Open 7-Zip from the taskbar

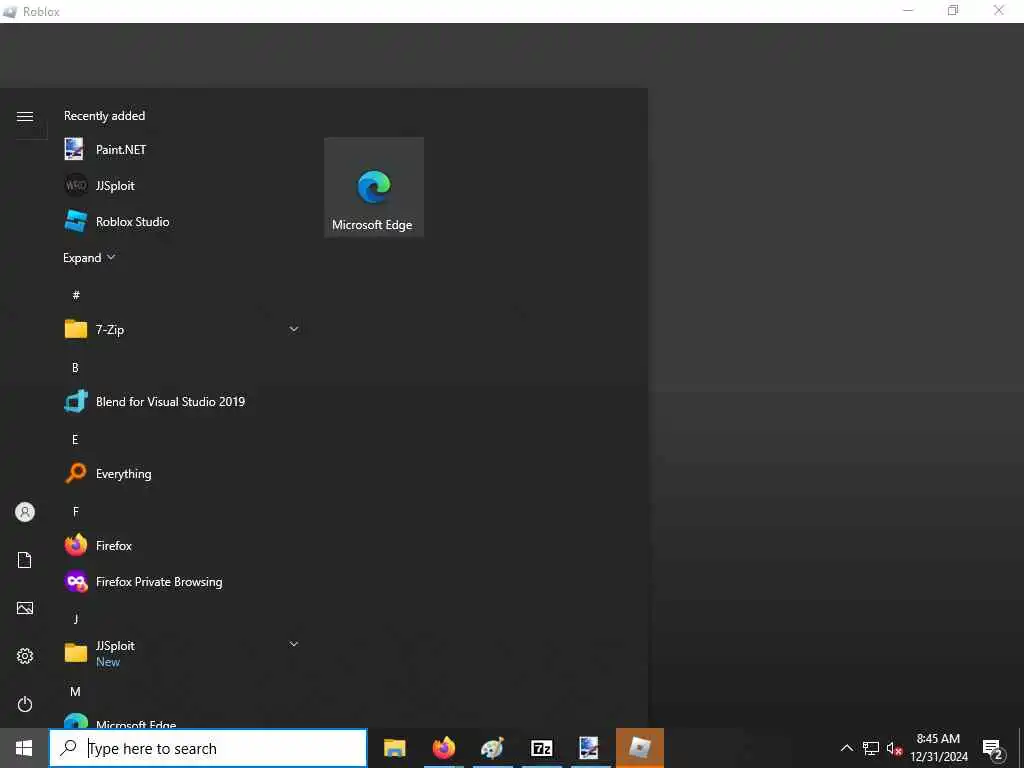click(541, 748)
